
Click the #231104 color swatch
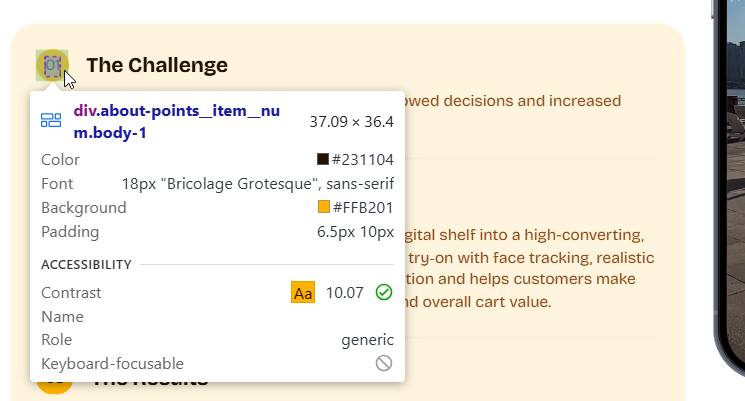[x=323, y=159]
